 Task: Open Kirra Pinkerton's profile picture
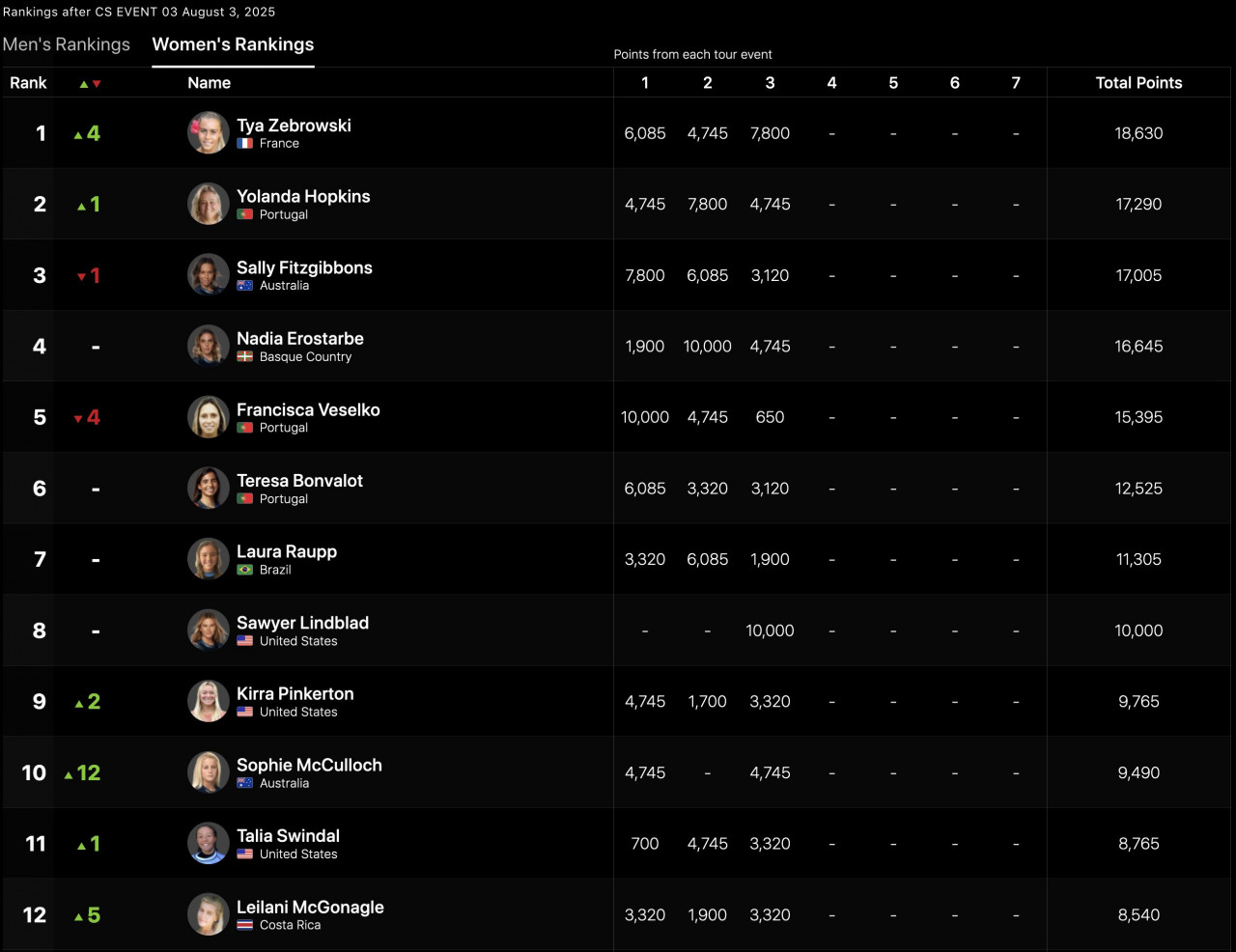(208, 702)
